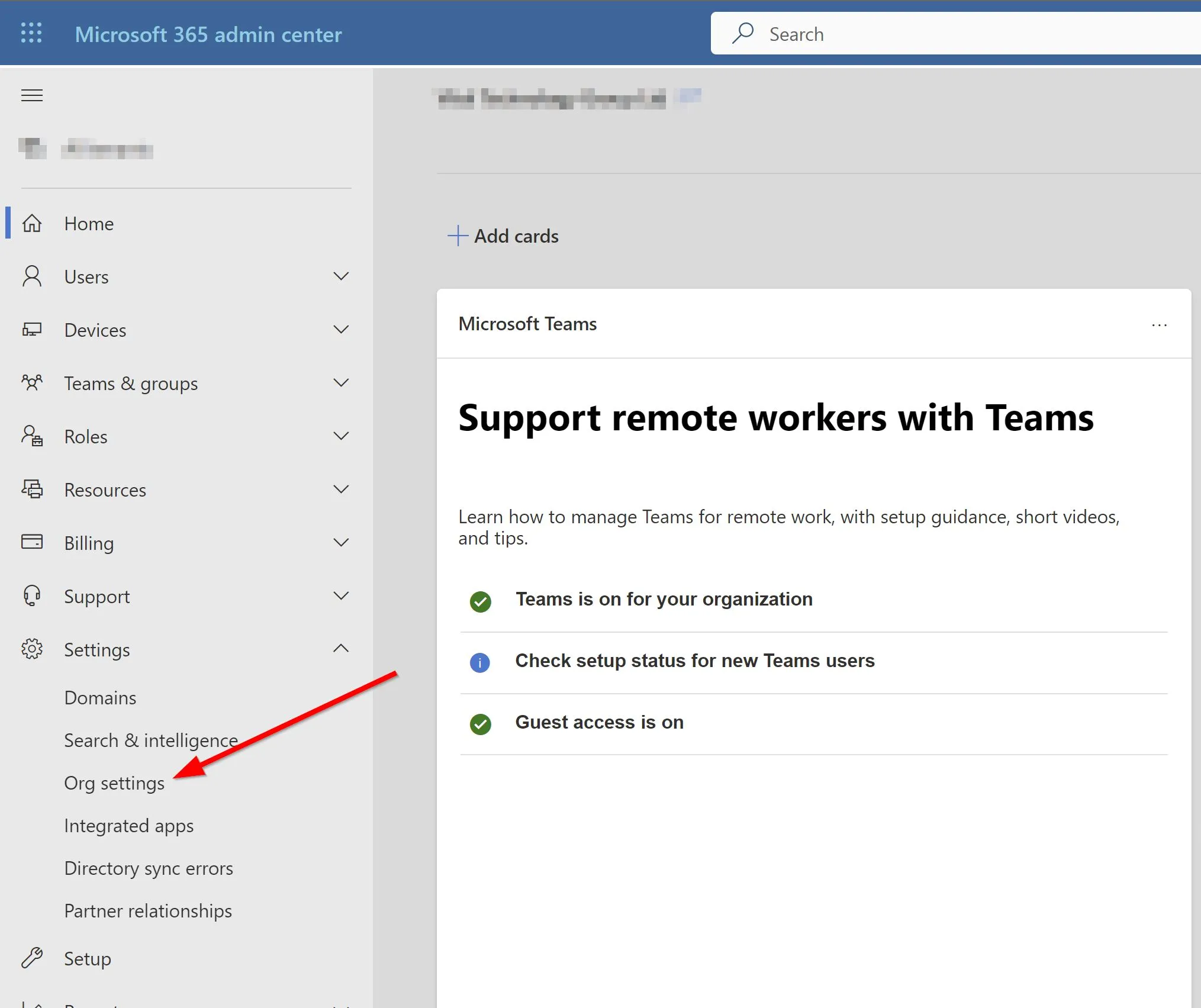
Task: Click the search magnifier icon
Action: coord(743,33)
